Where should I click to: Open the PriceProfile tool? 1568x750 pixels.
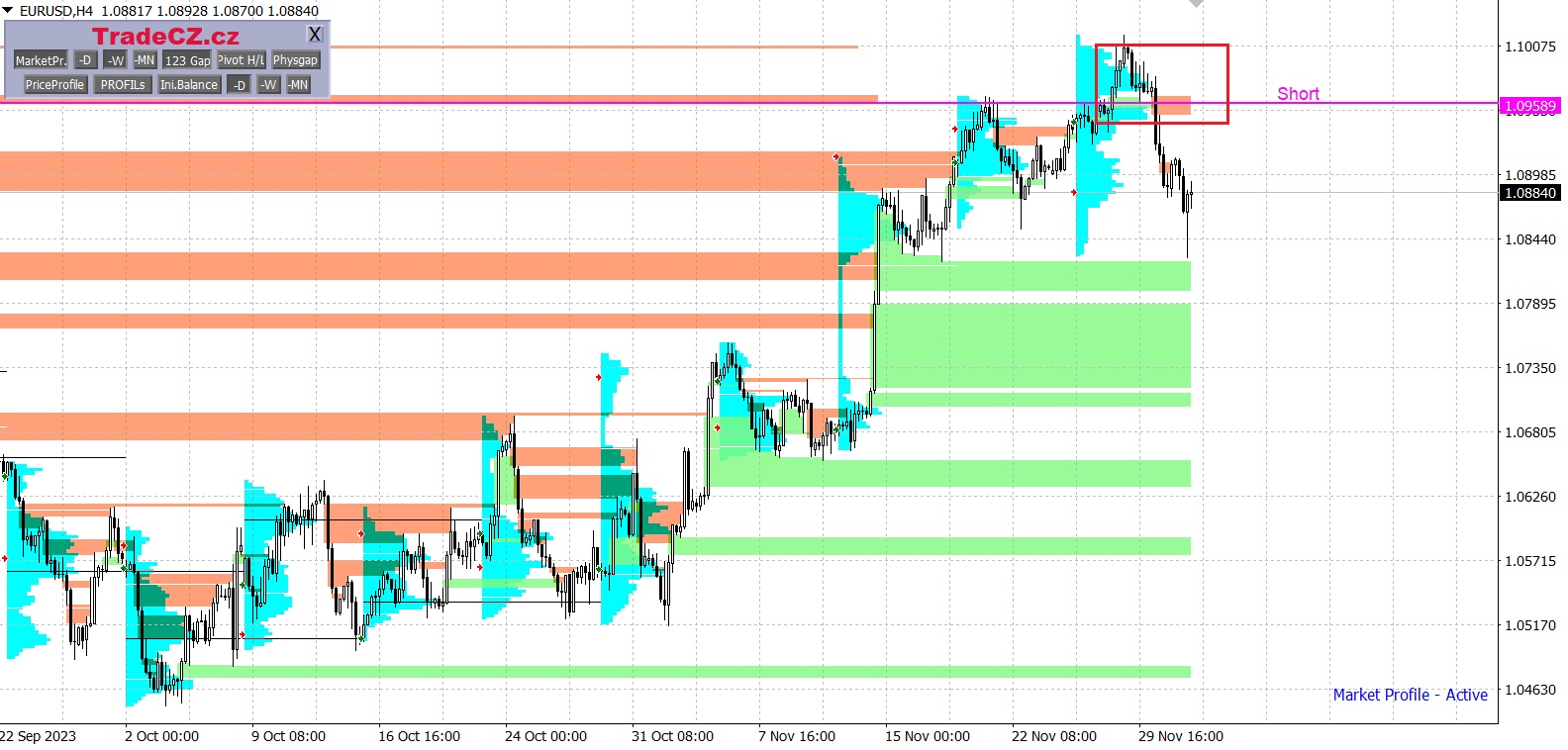pyautogui.click(x=54, y=85)
